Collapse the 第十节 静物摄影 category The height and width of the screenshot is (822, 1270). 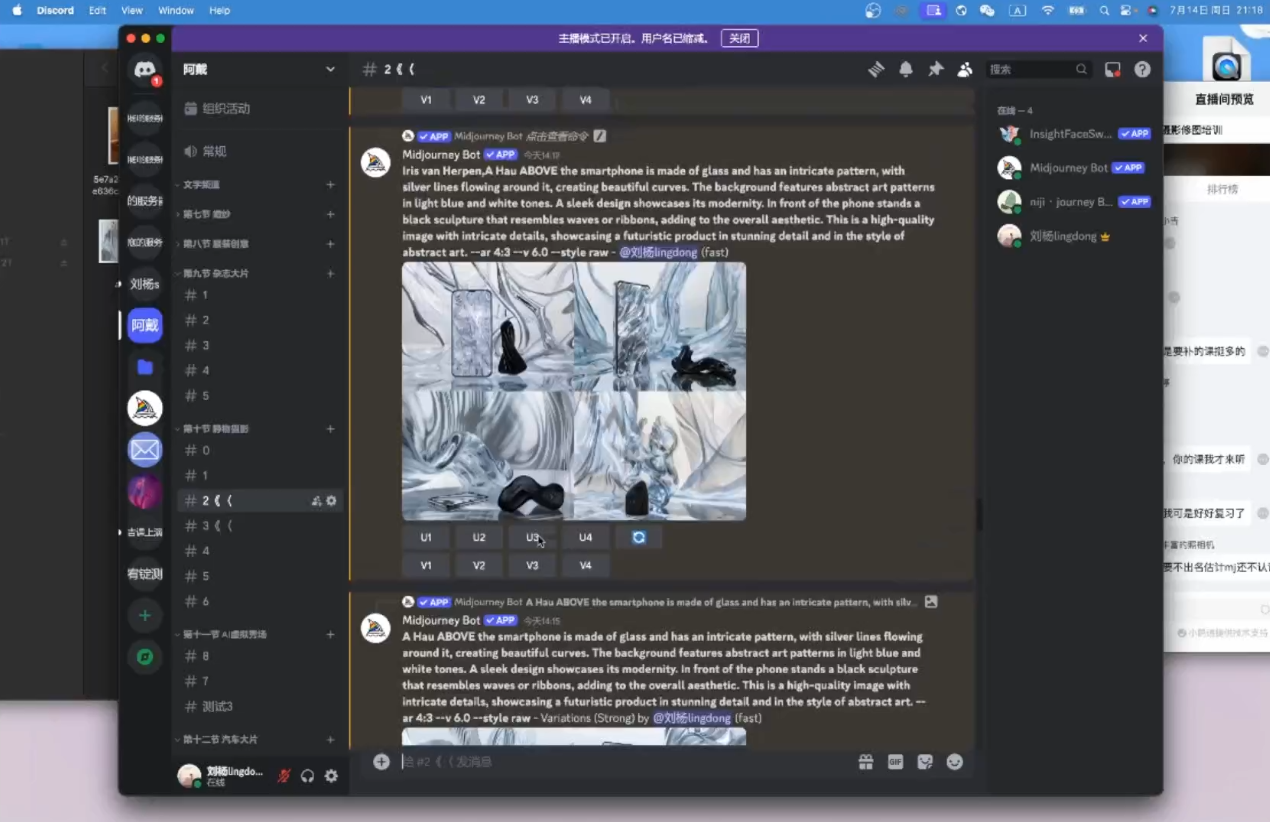(215, 428)
